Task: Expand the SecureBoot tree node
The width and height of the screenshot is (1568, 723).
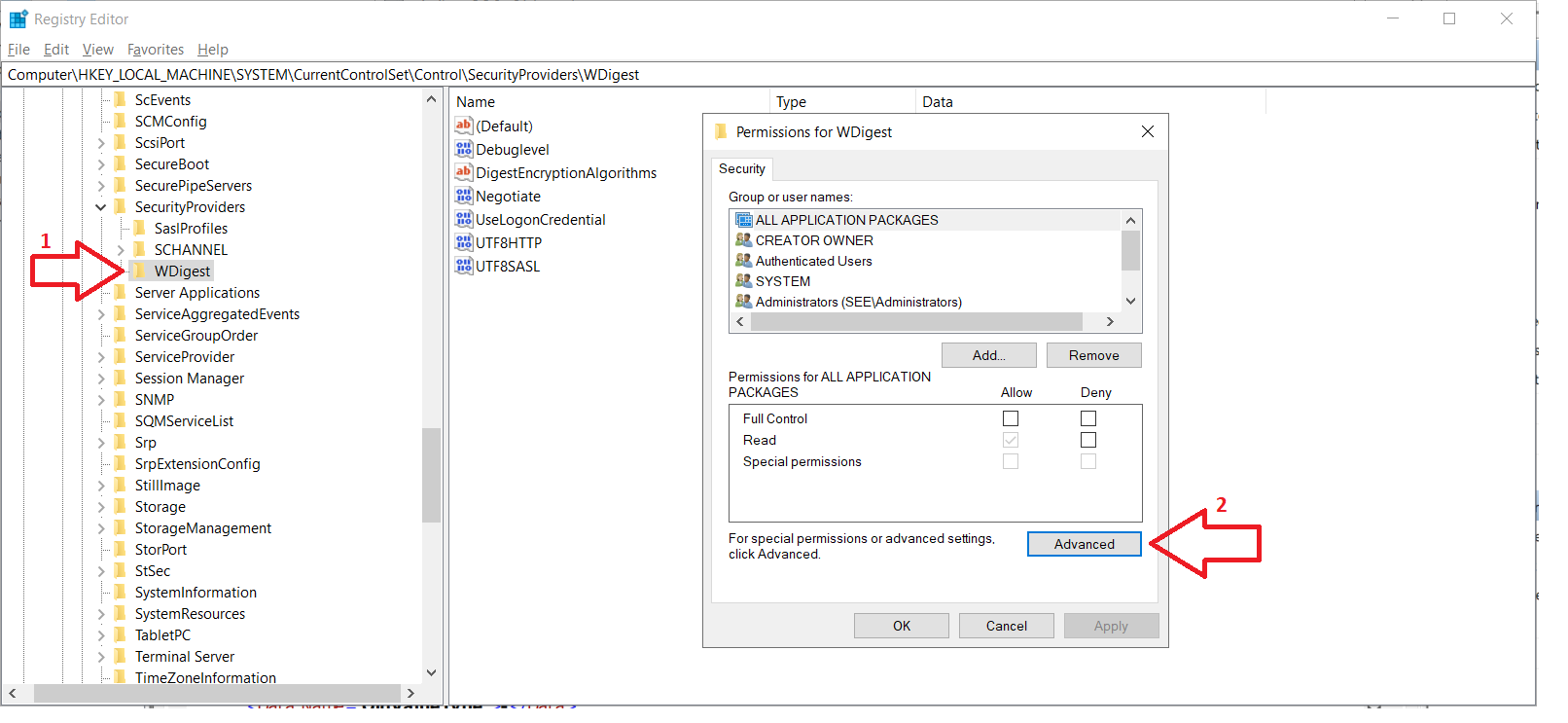Action: click(x=101, y=164)
